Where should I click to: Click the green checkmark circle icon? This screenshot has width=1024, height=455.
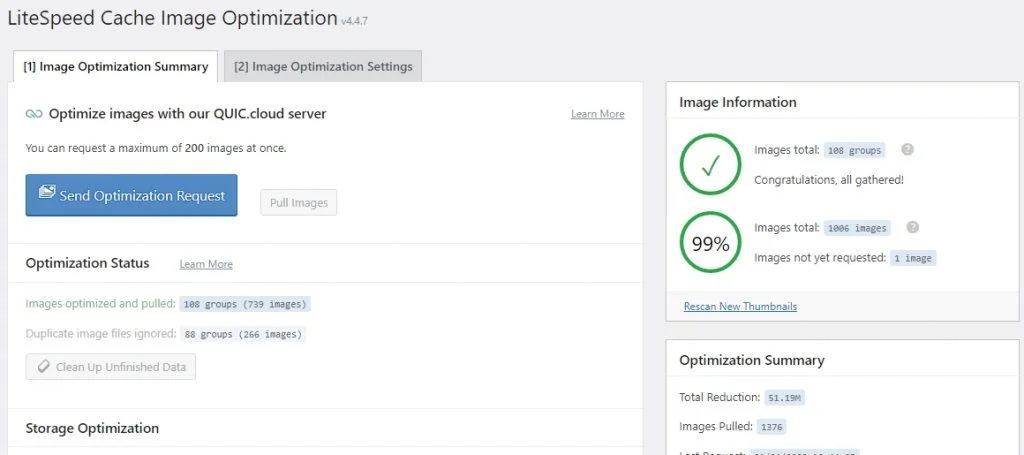point(711,165)
